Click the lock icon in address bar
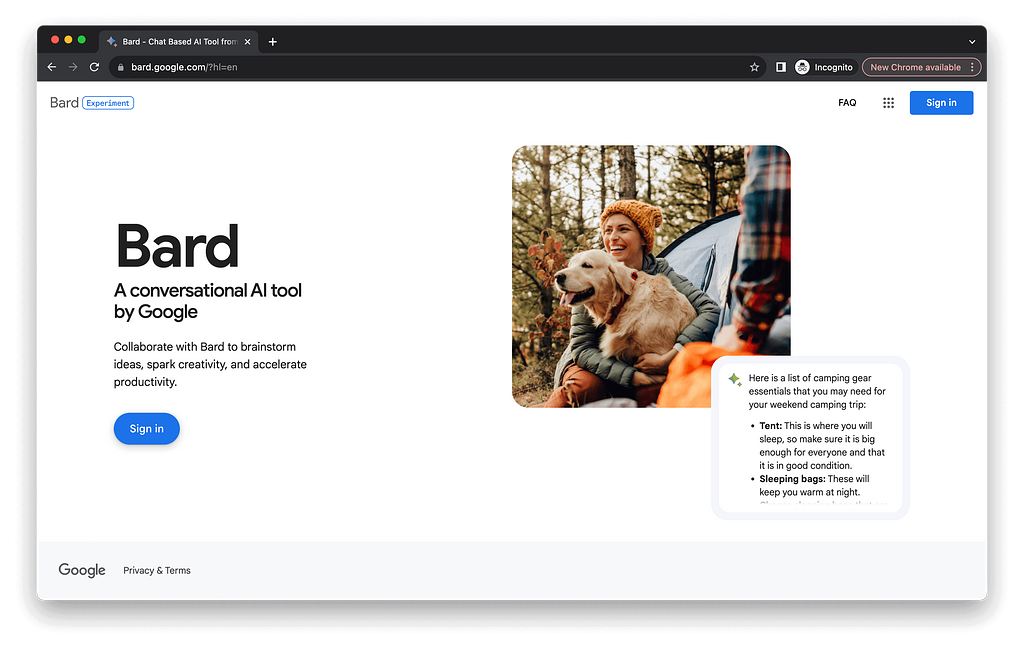The image size is (1024, 649). coord(120,67)
